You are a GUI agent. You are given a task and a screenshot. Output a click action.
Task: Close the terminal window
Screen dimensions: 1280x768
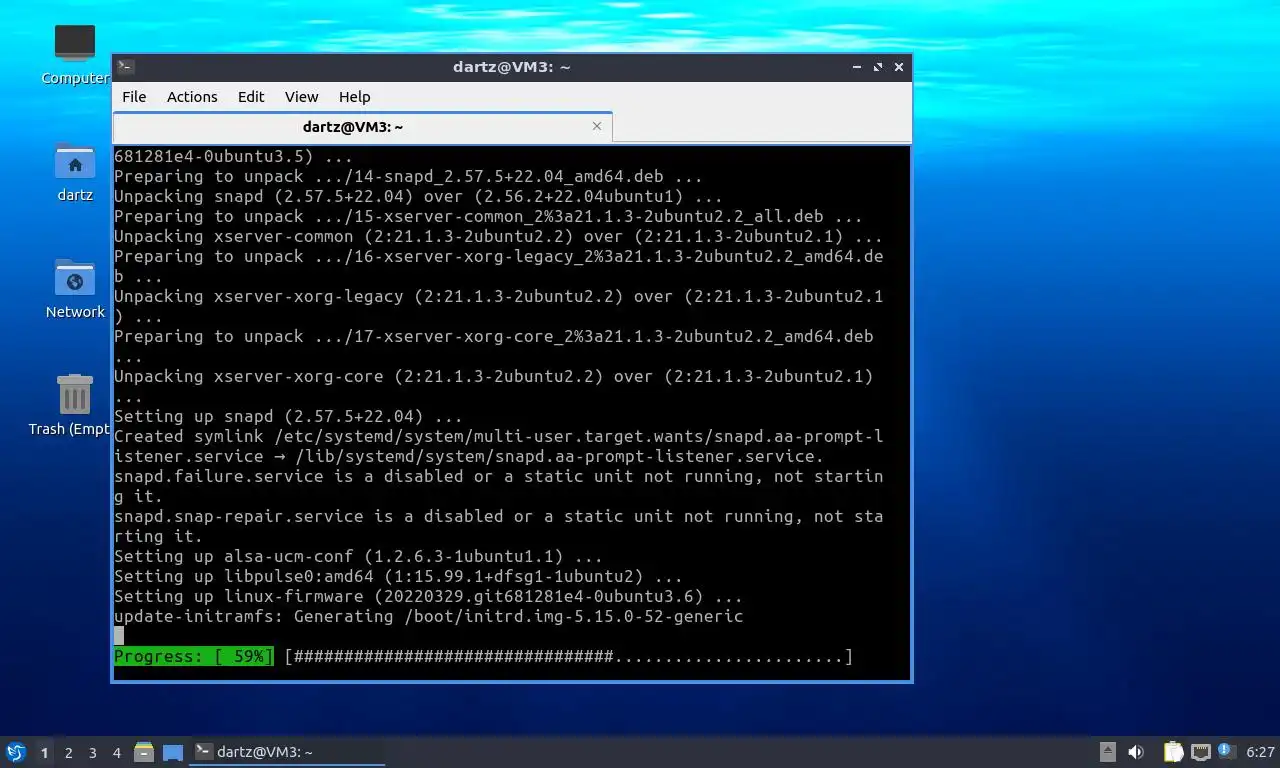(899, 67)
